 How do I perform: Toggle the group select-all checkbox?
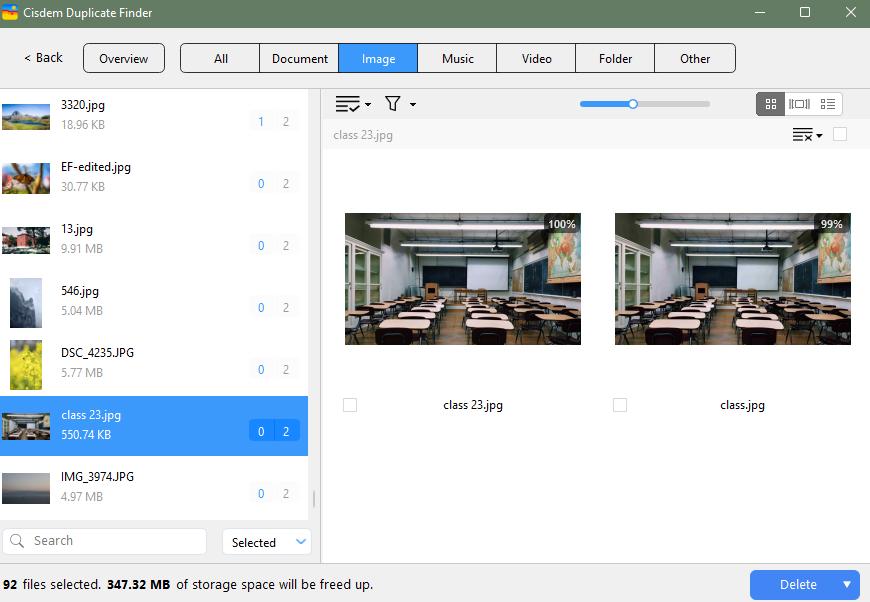tap(840, 134)
